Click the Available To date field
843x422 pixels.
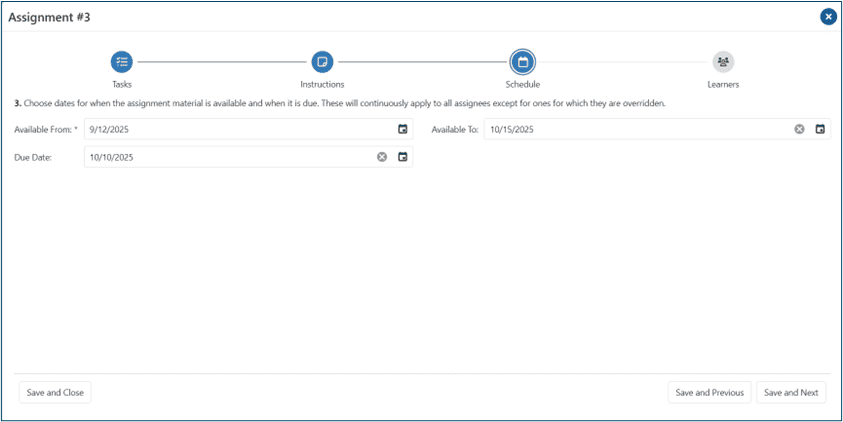(x=636, y=129)
